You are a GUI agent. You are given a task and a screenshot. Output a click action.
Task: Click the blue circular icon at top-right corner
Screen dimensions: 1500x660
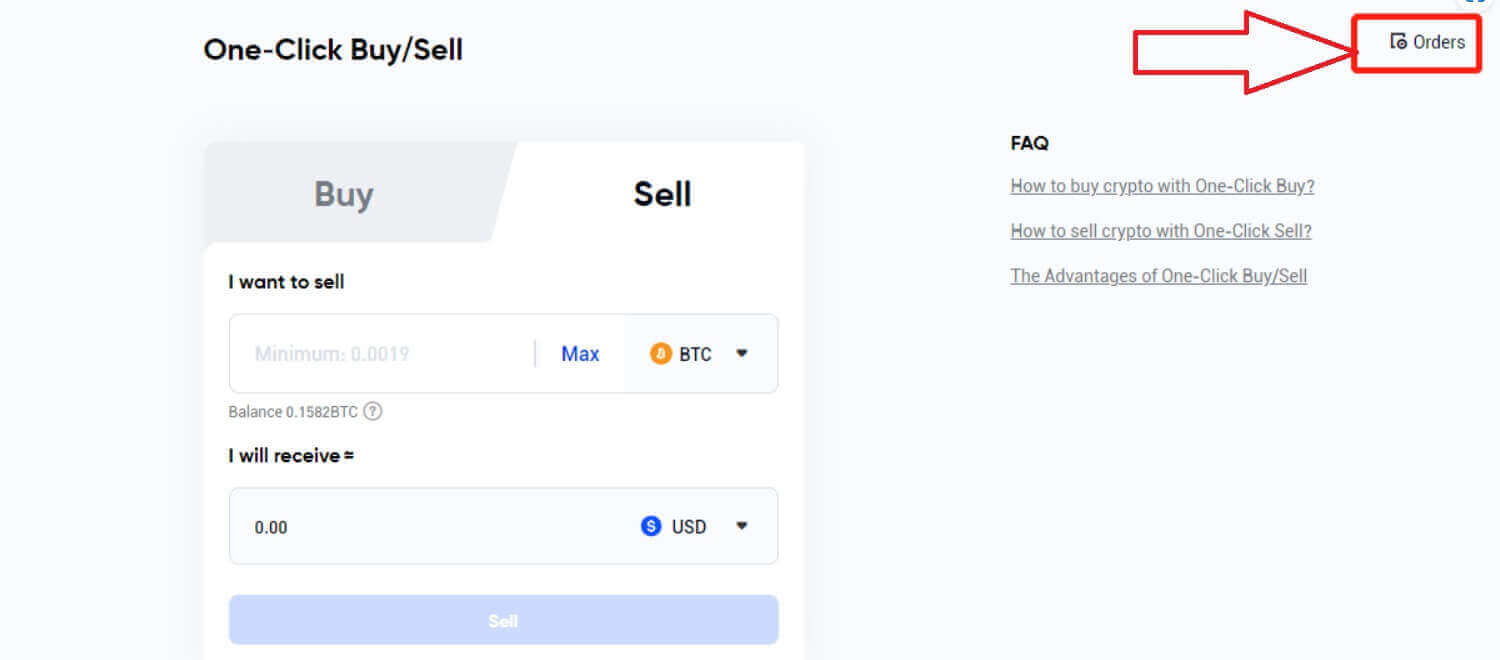[x=1474, y=4]
